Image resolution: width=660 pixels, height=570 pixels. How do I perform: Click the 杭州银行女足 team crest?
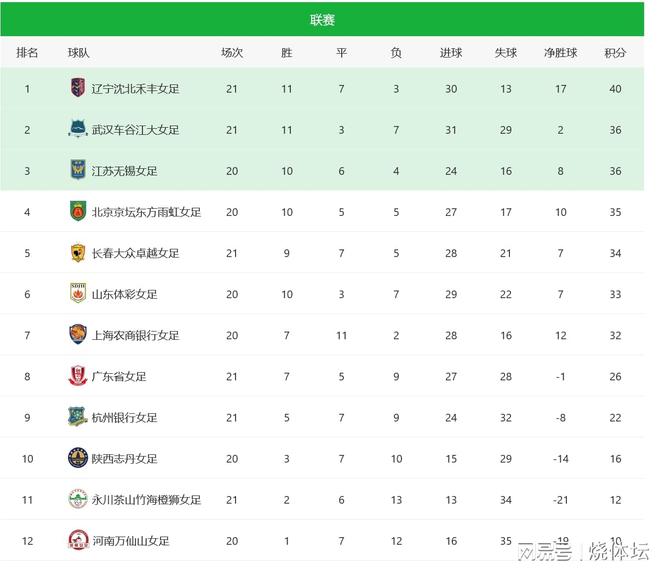(78, 417)
